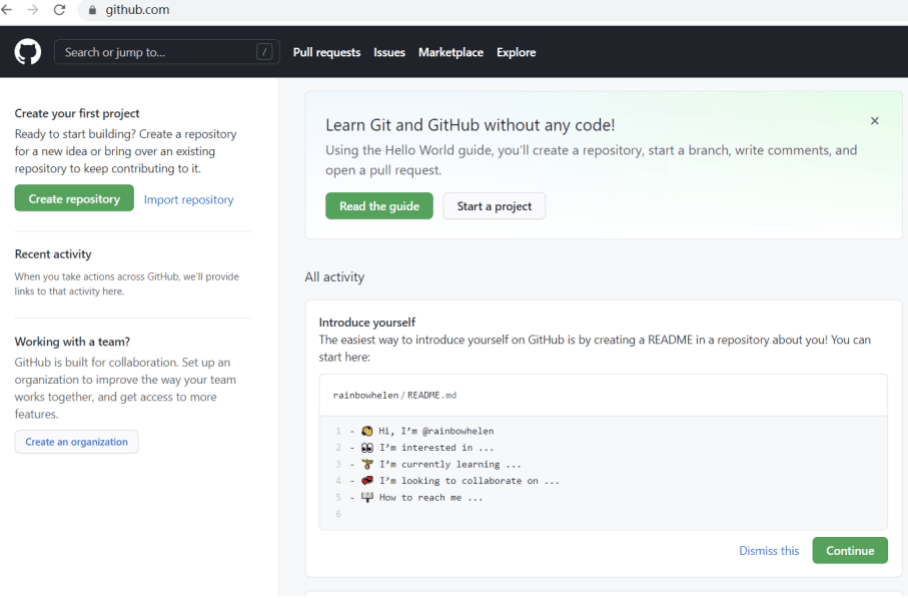Click the browser back arrow
This screenshot has width=908, height=598.
[7, 10]
